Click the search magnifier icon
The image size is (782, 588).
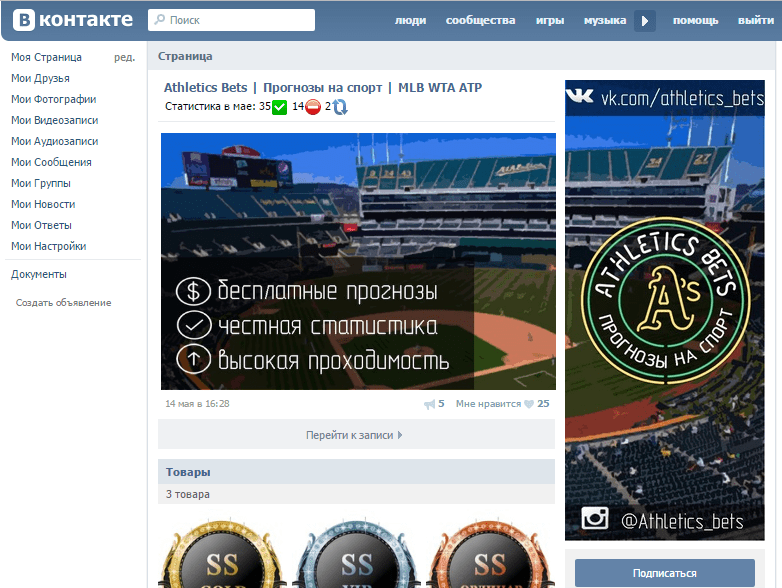click(x=159, y=19)
